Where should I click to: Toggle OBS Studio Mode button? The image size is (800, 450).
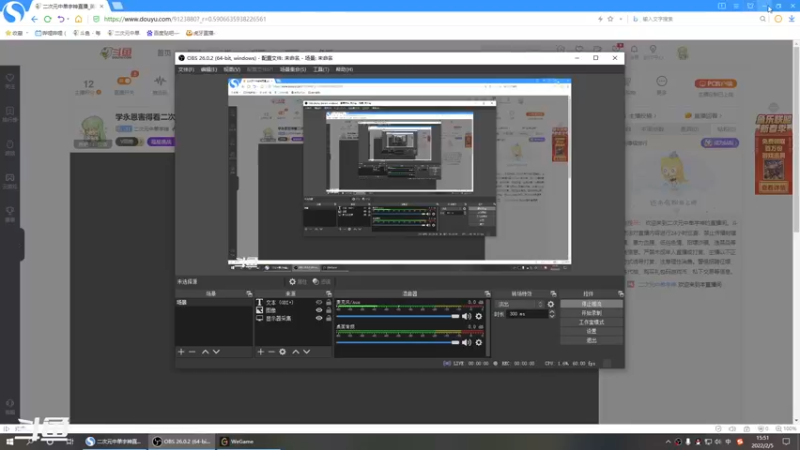click(x=591, y=322)
